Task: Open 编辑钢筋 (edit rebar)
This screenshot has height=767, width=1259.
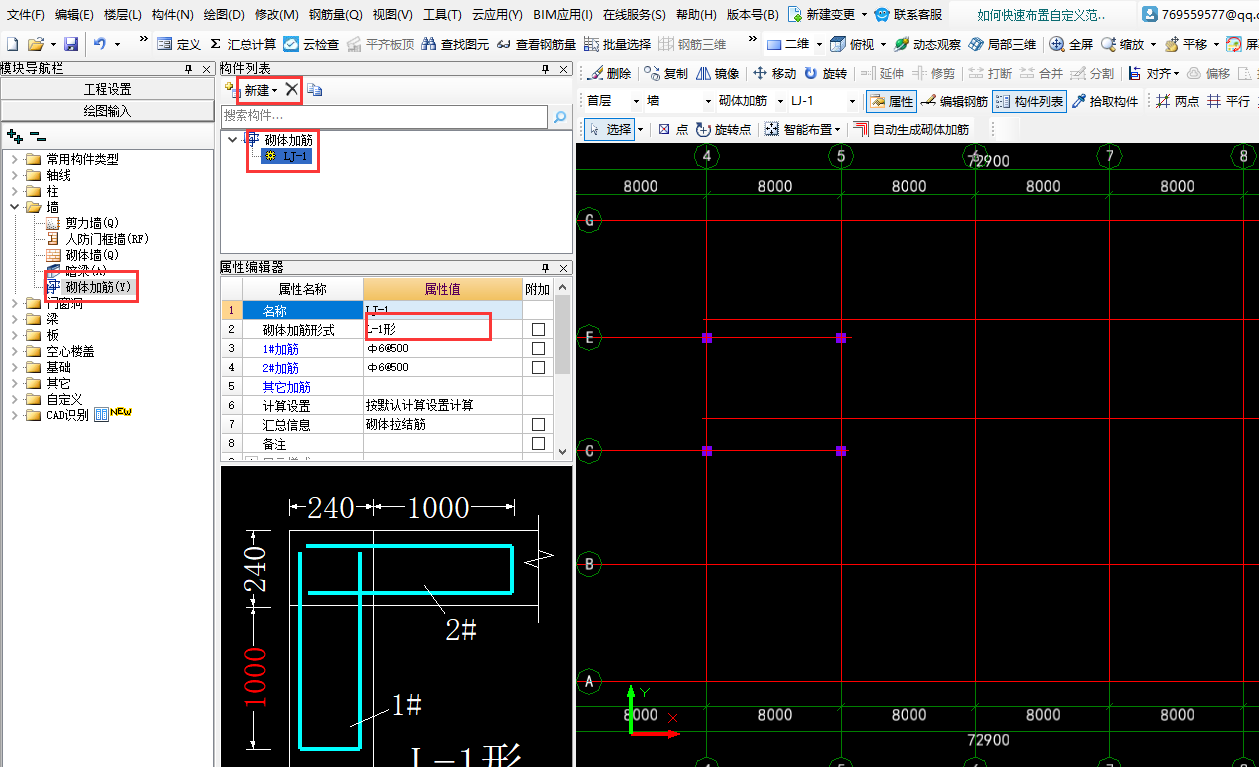Action: tap(954, 101)
